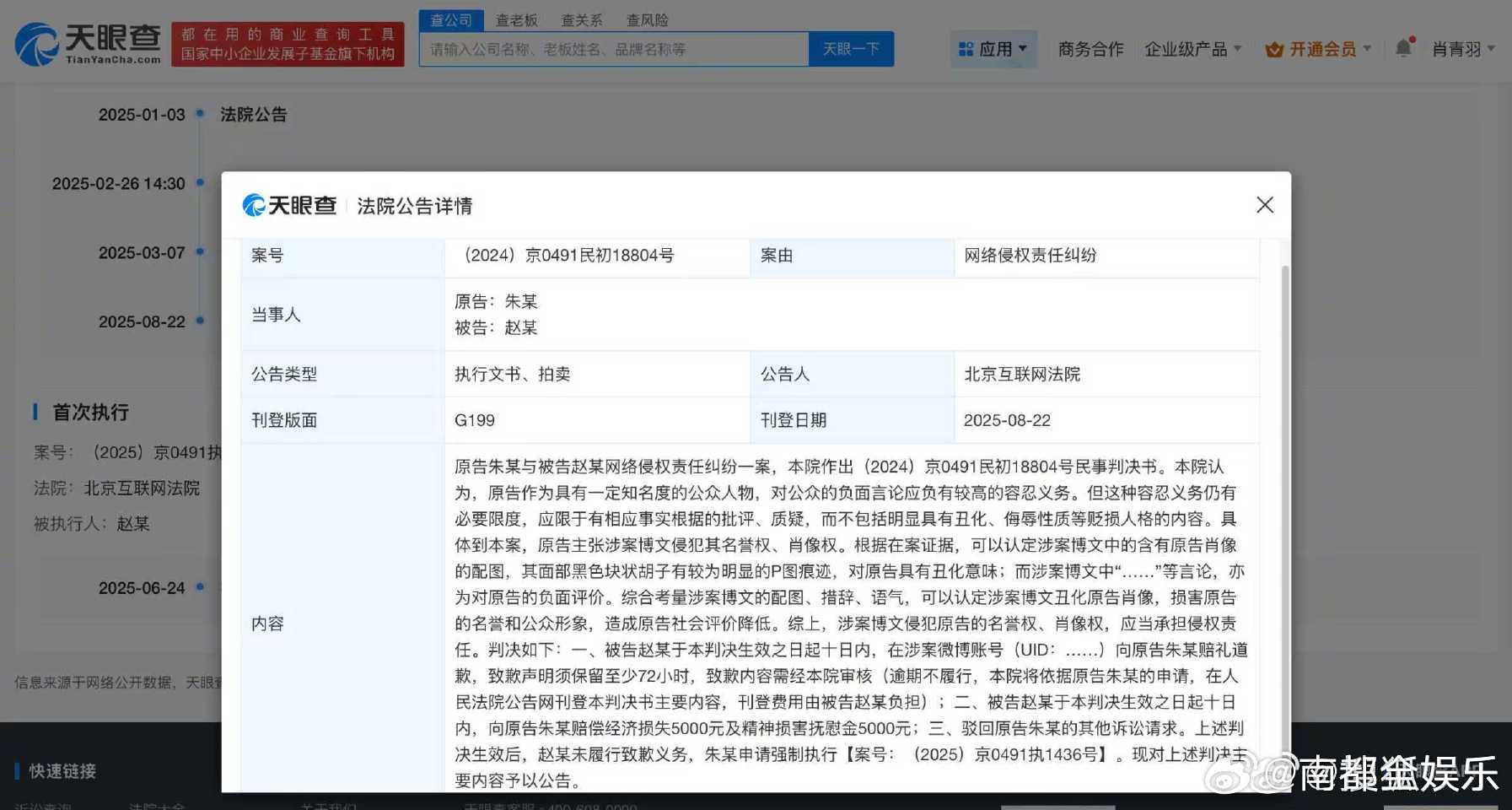Switch to the 查关系 search tab
The width and height of the screenshot is (1512, 810).
(x=582, y=19)
